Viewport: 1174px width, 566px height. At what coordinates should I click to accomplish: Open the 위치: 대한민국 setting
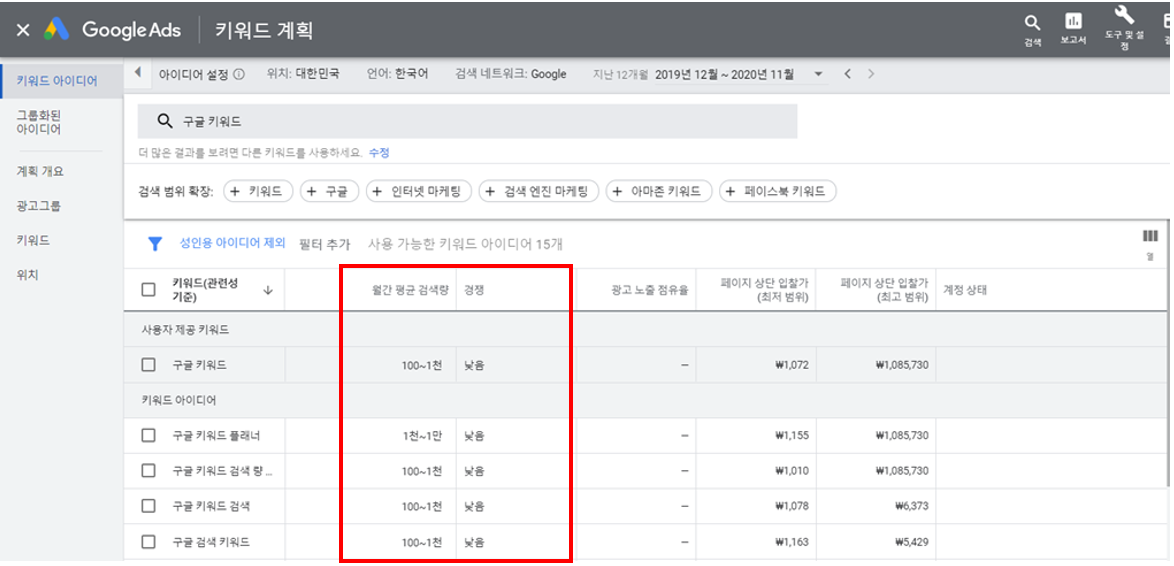tap(302, 74)
